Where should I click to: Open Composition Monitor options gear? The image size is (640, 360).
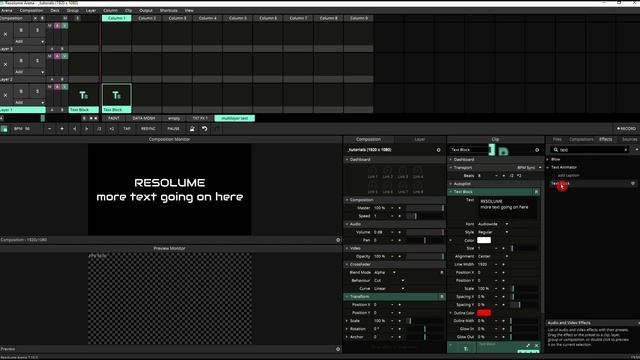338,240
